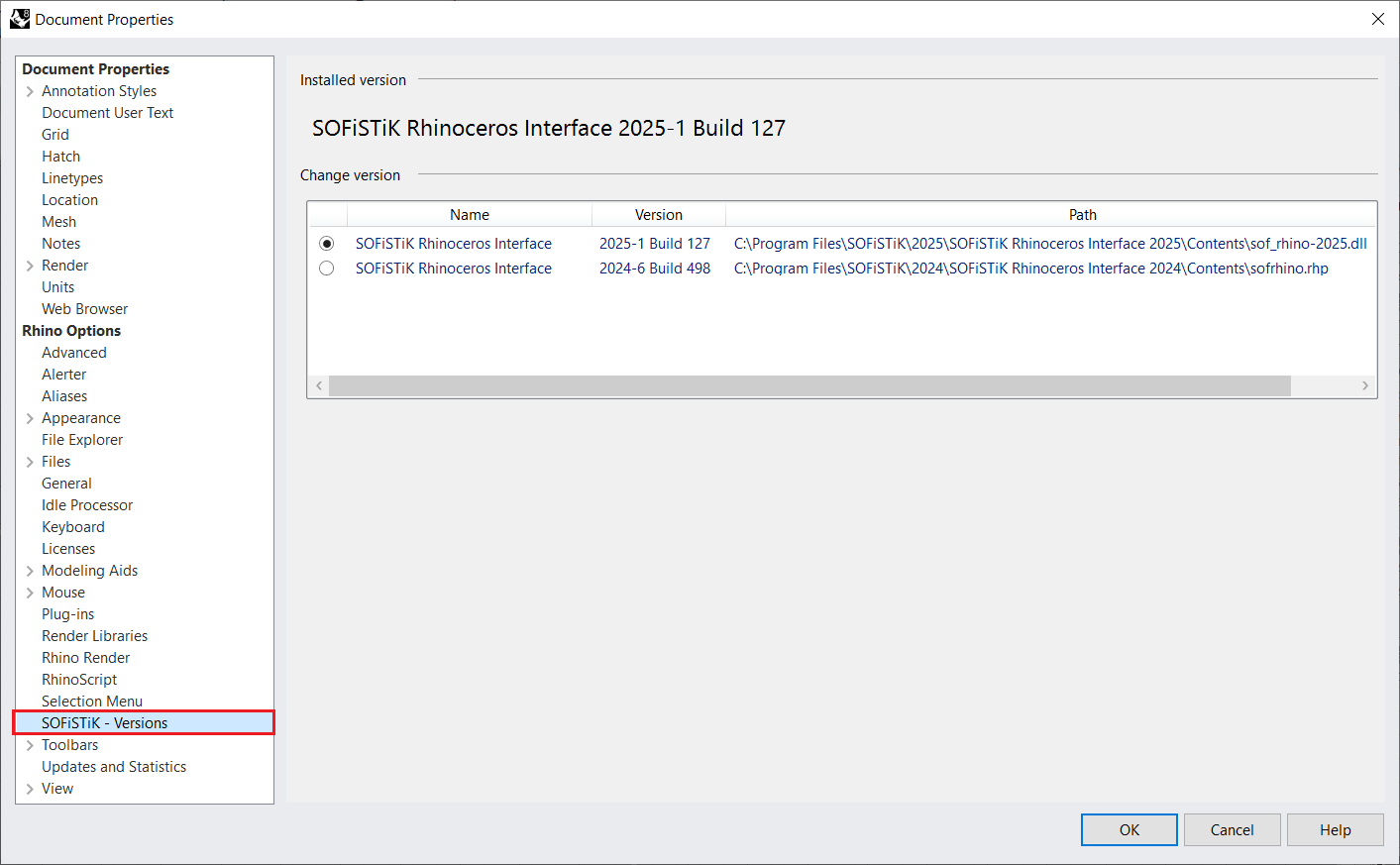Select the Document Properties heading in the tree

96,69
